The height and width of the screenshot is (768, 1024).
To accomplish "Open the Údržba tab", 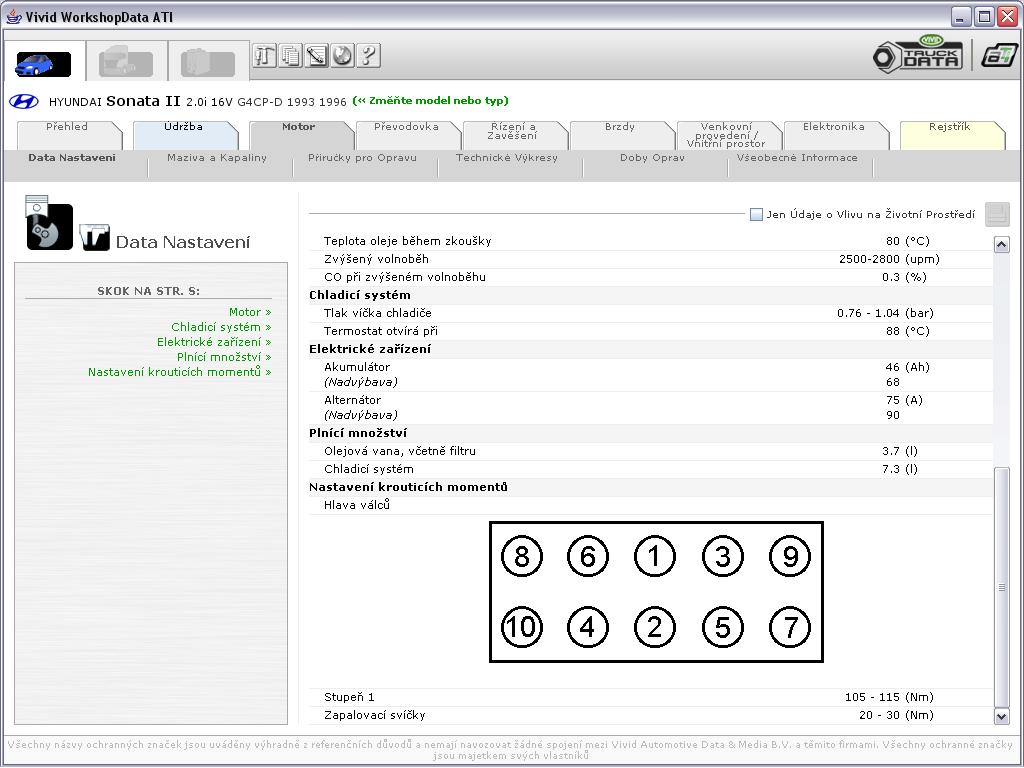I will (184, 135).
